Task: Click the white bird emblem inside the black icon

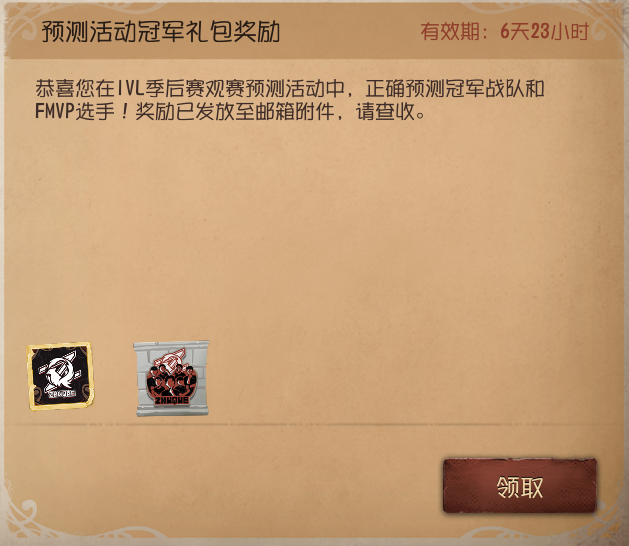Action: point(60,372)
